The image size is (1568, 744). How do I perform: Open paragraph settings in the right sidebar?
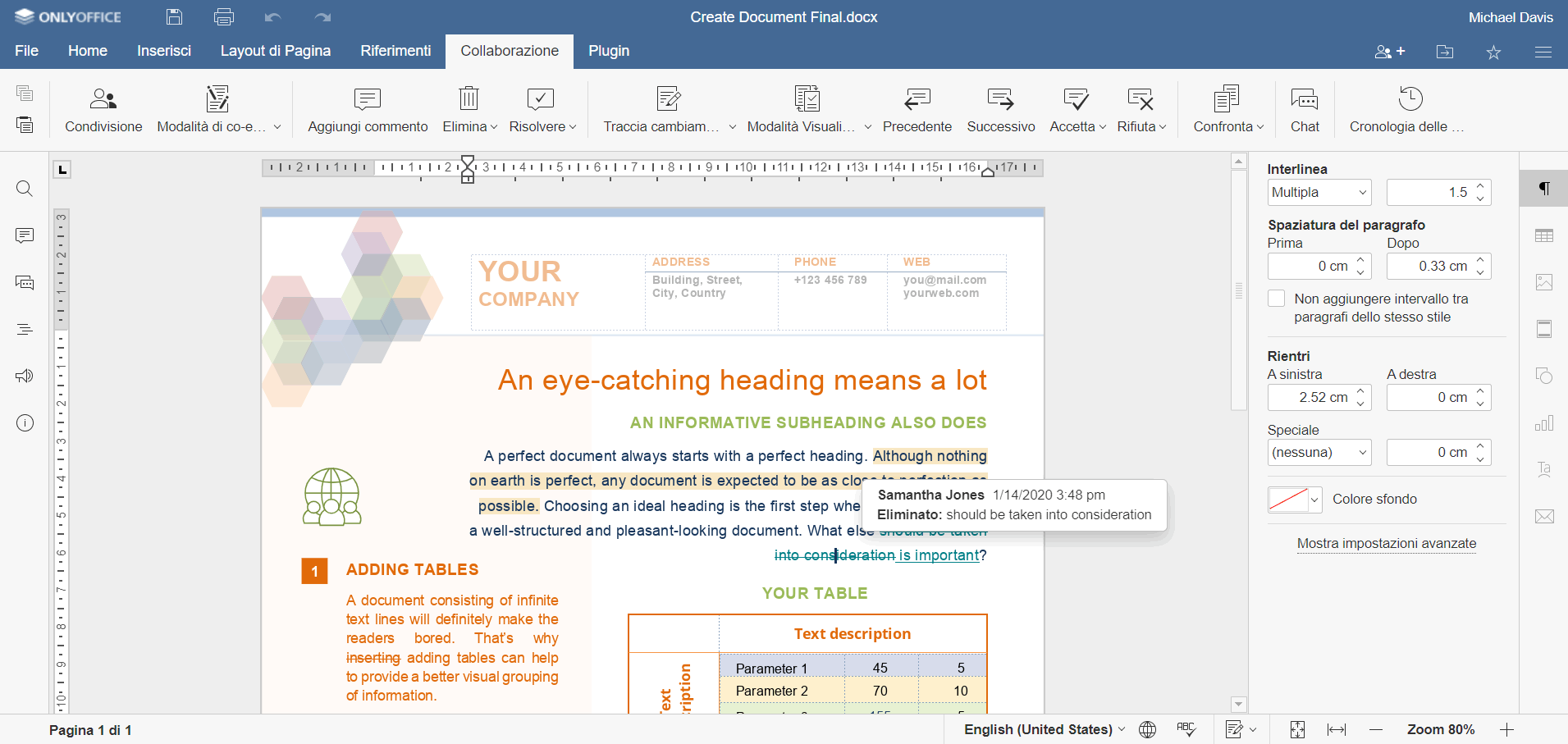point(1544,189)
